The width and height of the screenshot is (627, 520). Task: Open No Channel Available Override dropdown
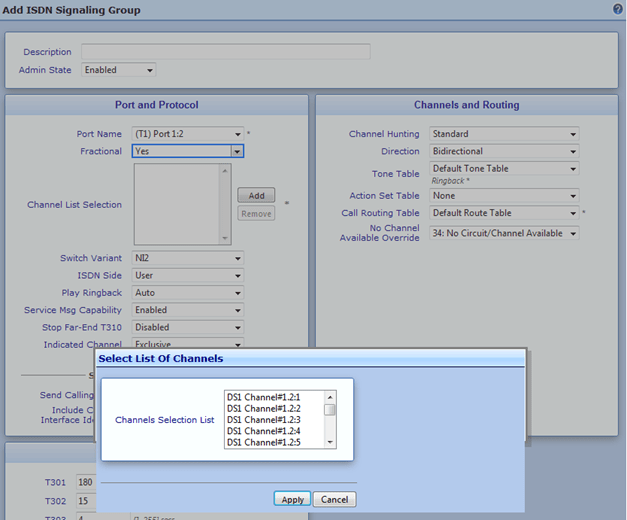(x=504, y=234)
